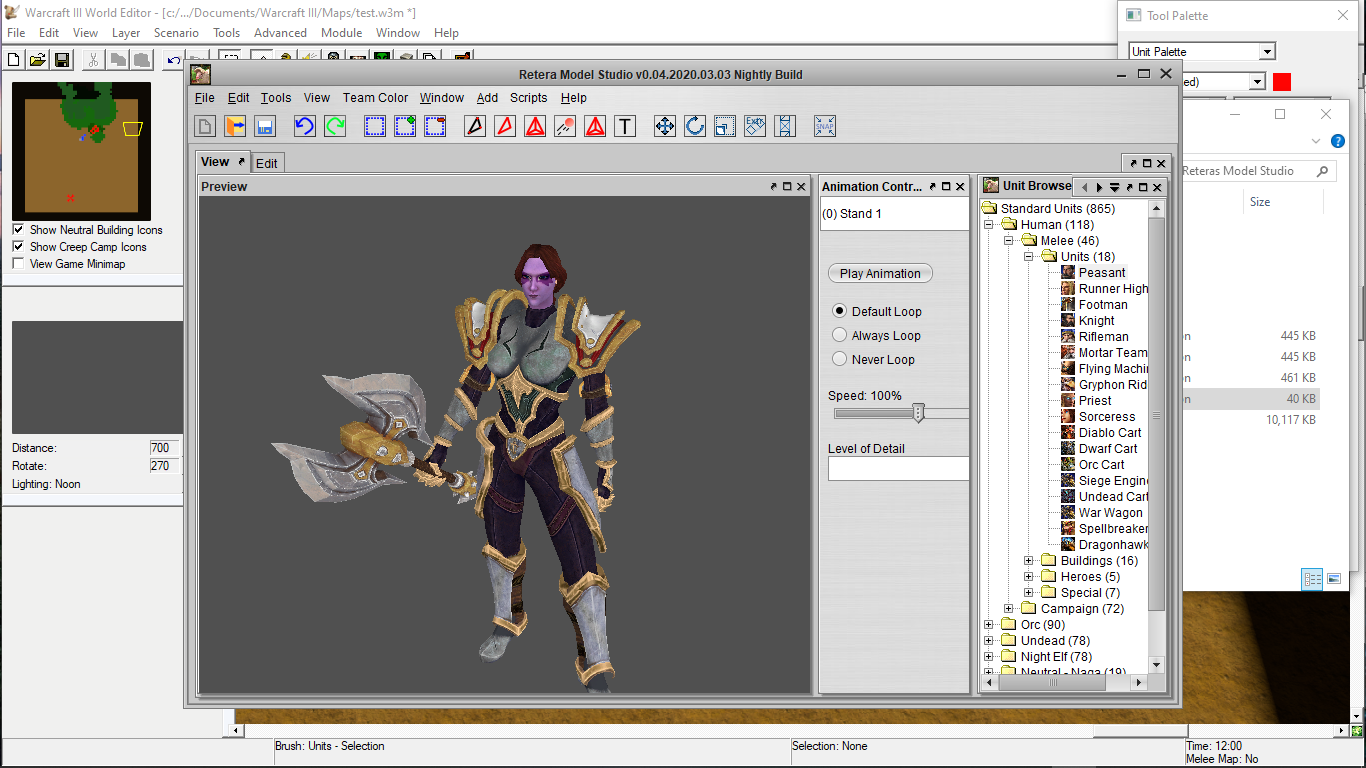The image size is (1366, 768).
Task: Click Level of Detail input field
Action: click(898, 468)
